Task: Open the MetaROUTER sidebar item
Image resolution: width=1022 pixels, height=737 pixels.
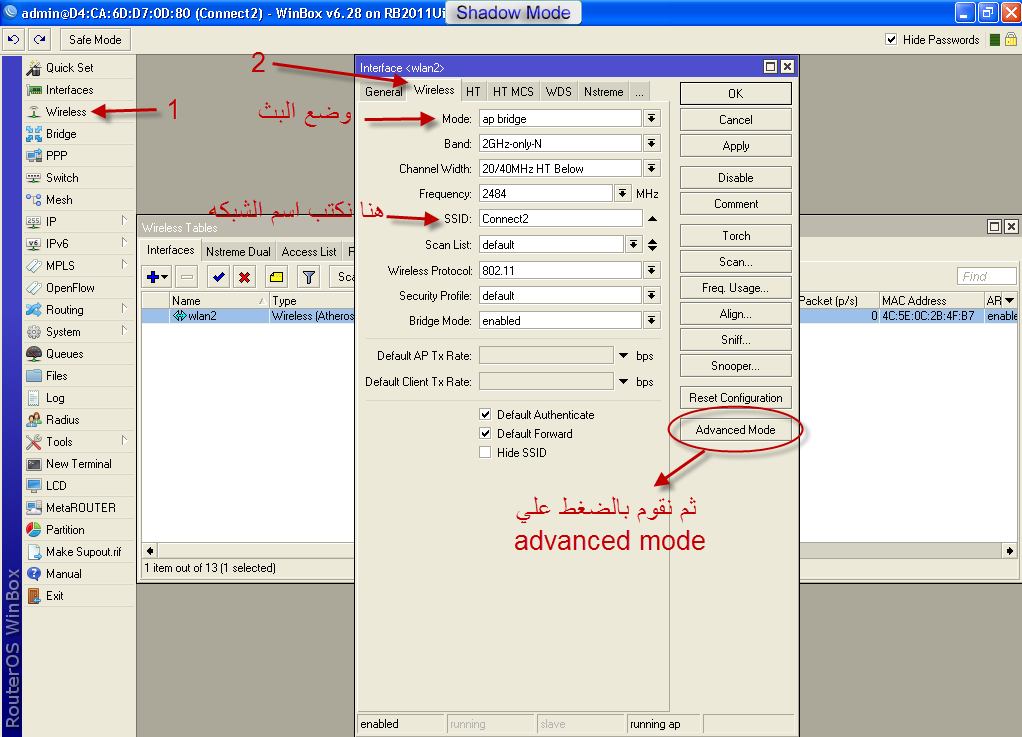Action: coord(80,508)
